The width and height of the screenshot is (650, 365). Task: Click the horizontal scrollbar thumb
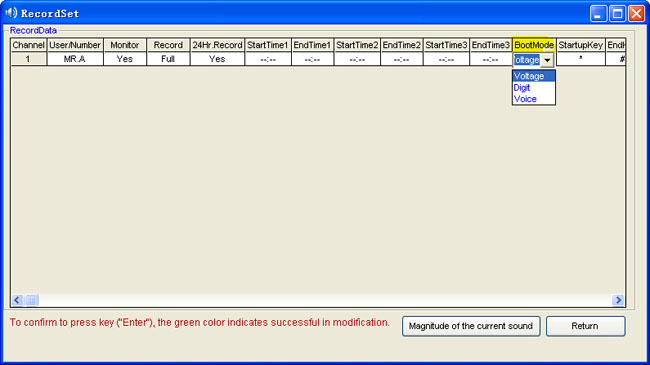[31, 299]
